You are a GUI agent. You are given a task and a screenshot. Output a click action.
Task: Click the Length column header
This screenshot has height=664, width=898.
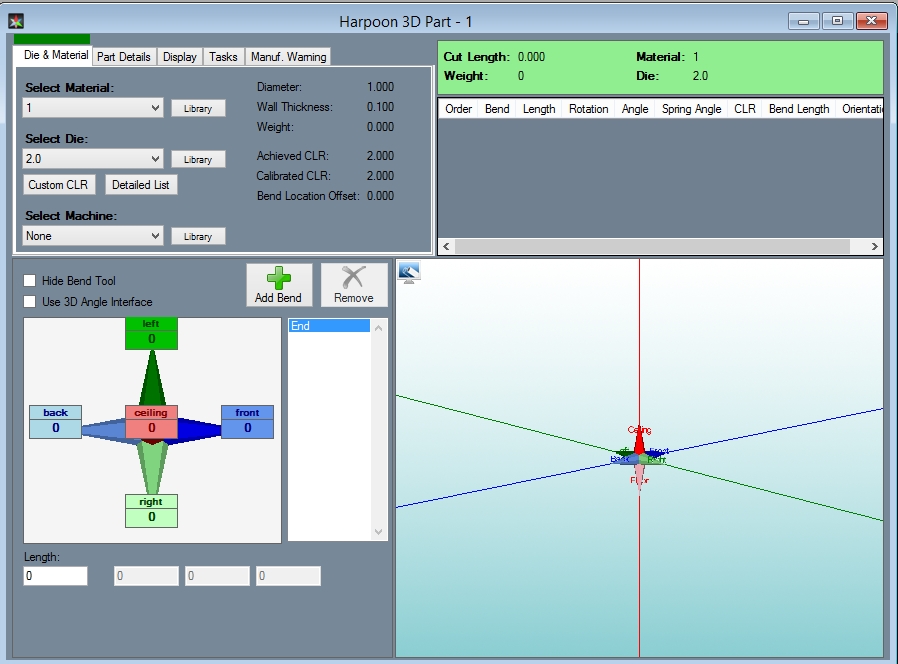[x=539, y=109]
